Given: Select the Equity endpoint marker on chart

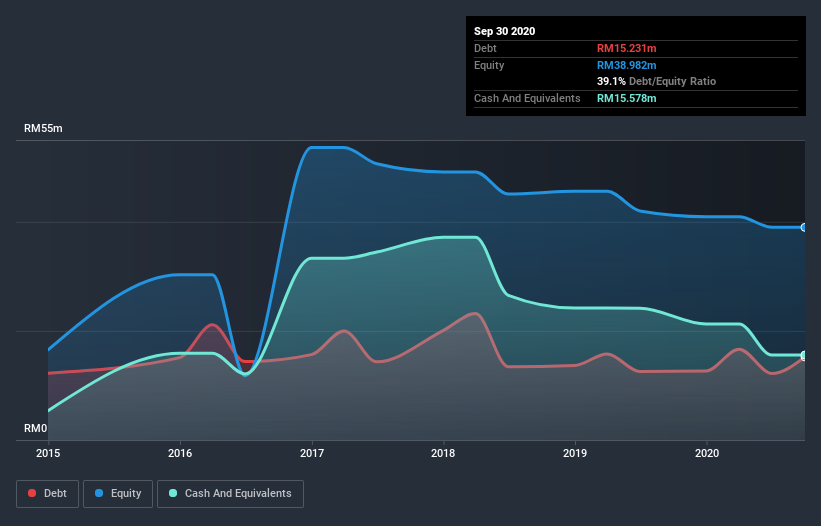Looking at the screenshot, I should pos(804,227).
